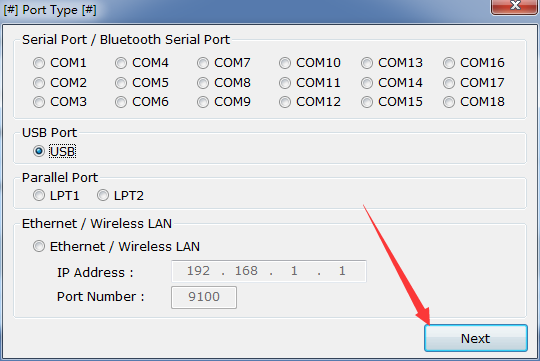The image size is (540, 361).
Task: Select LPT2 parallel port option
Action: [103, 196]
